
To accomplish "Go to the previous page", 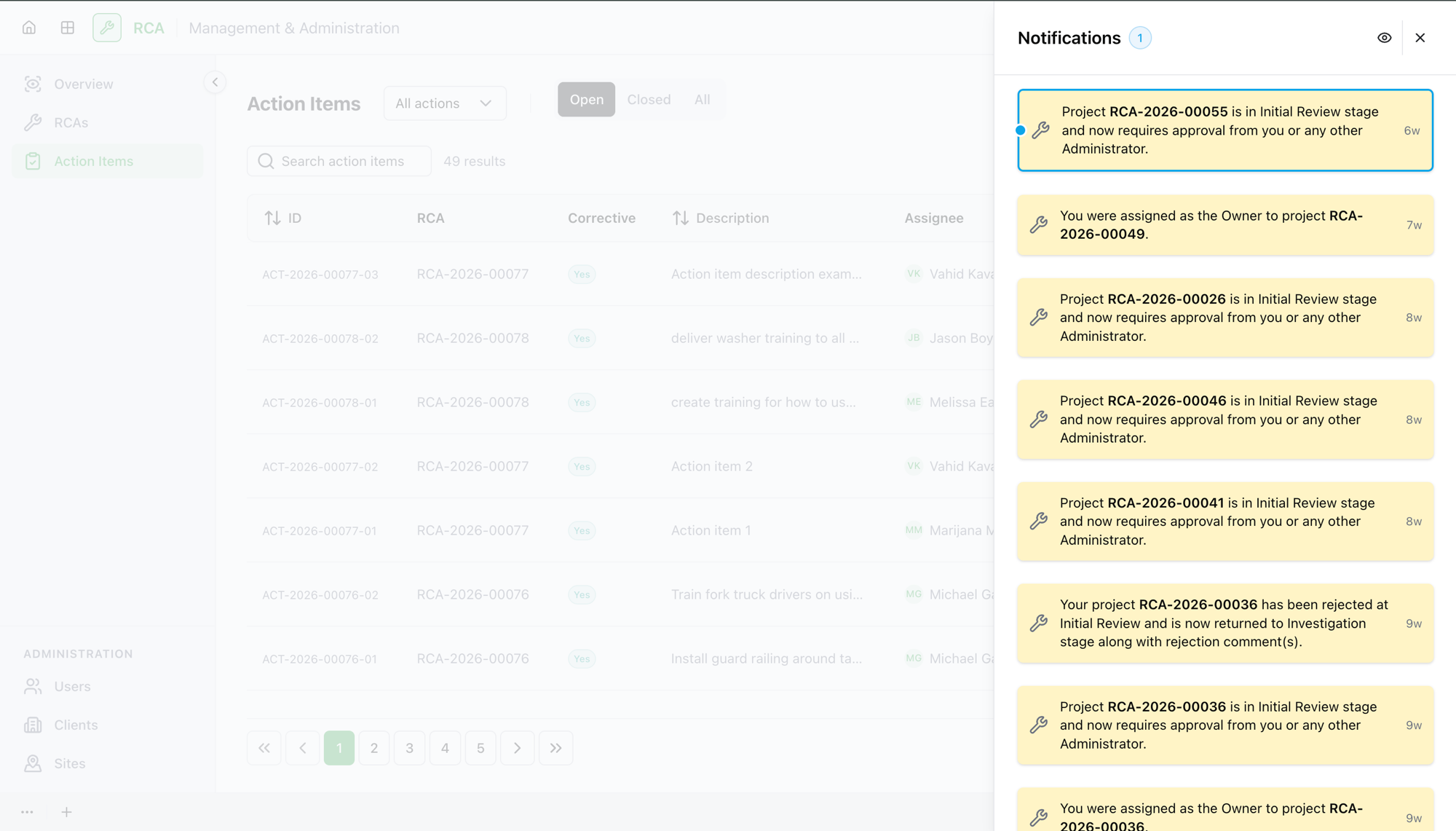I will 303,748.
